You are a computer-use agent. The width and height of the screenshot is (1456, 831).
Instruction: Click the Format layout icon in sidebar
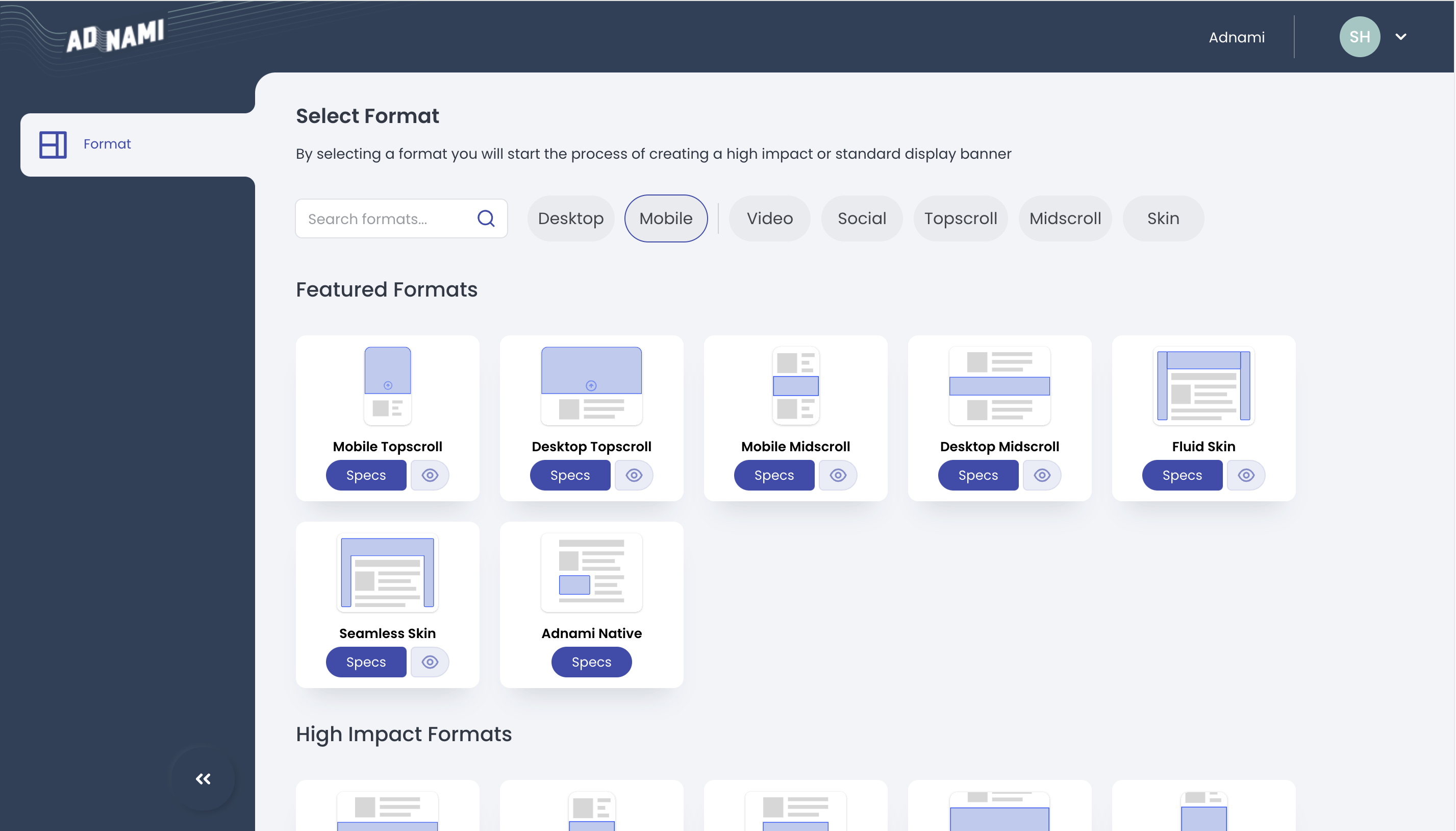pyautogui.click(x=53, y=144)
